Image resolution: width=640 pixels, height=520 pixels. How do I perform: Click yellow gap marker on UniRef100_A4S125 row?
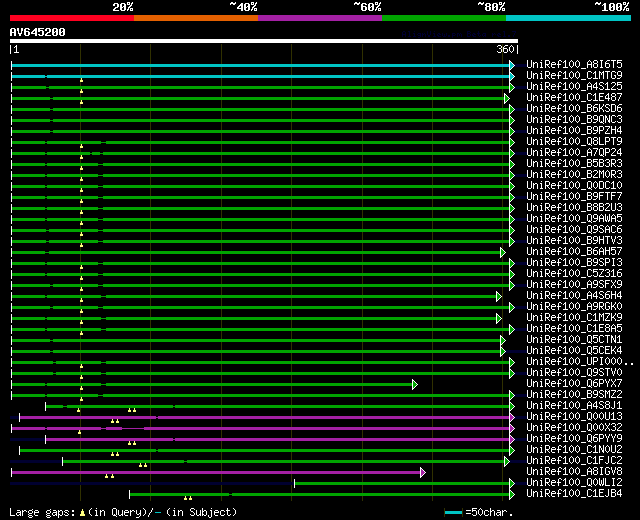pos(81,91)
